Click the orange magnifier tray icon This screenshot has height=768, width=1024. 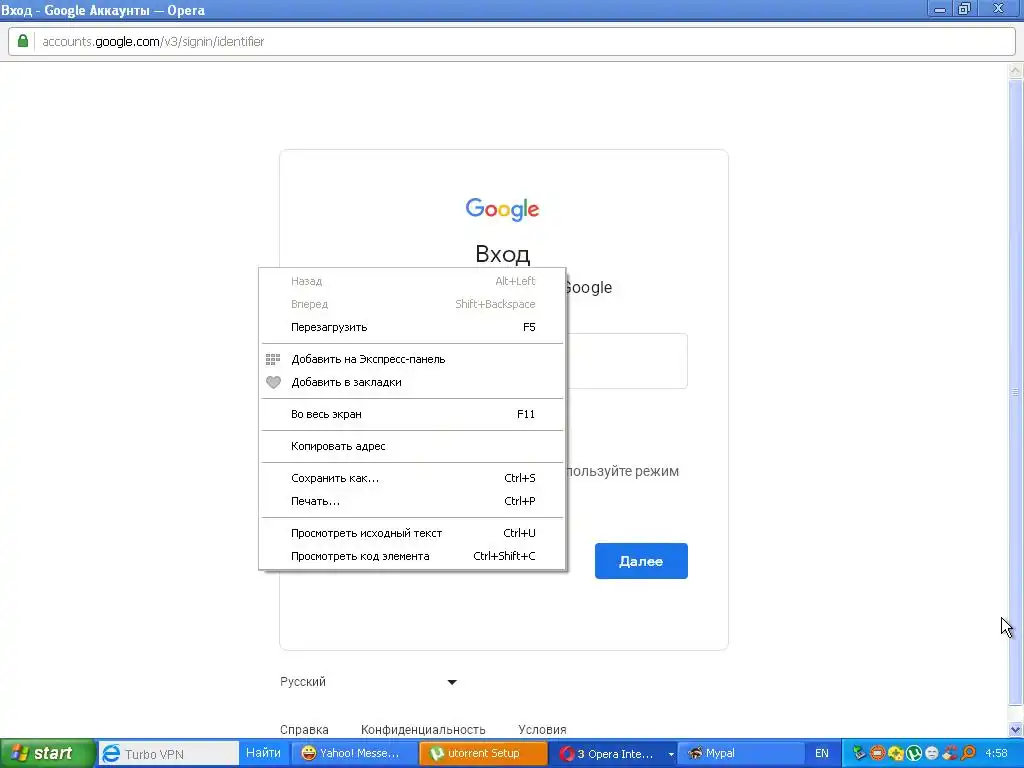tap(968, 754)
